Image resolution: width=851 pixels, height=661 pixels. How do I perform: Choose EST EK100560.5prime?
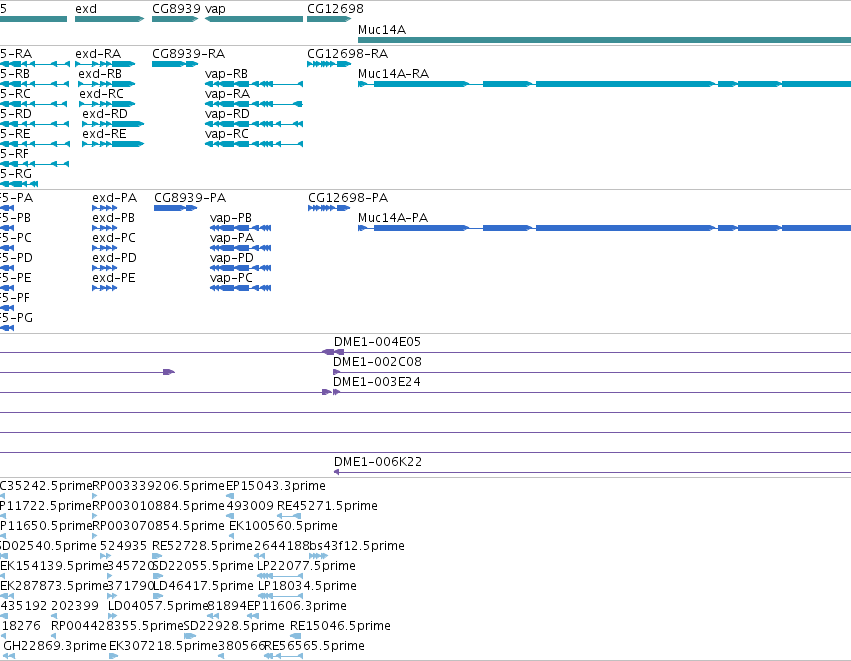pos(283,526)
